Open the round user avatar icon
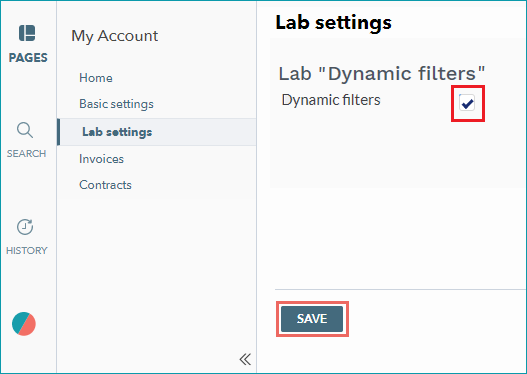The height and width of the screenshot is (374, 527). coord(24,324)
